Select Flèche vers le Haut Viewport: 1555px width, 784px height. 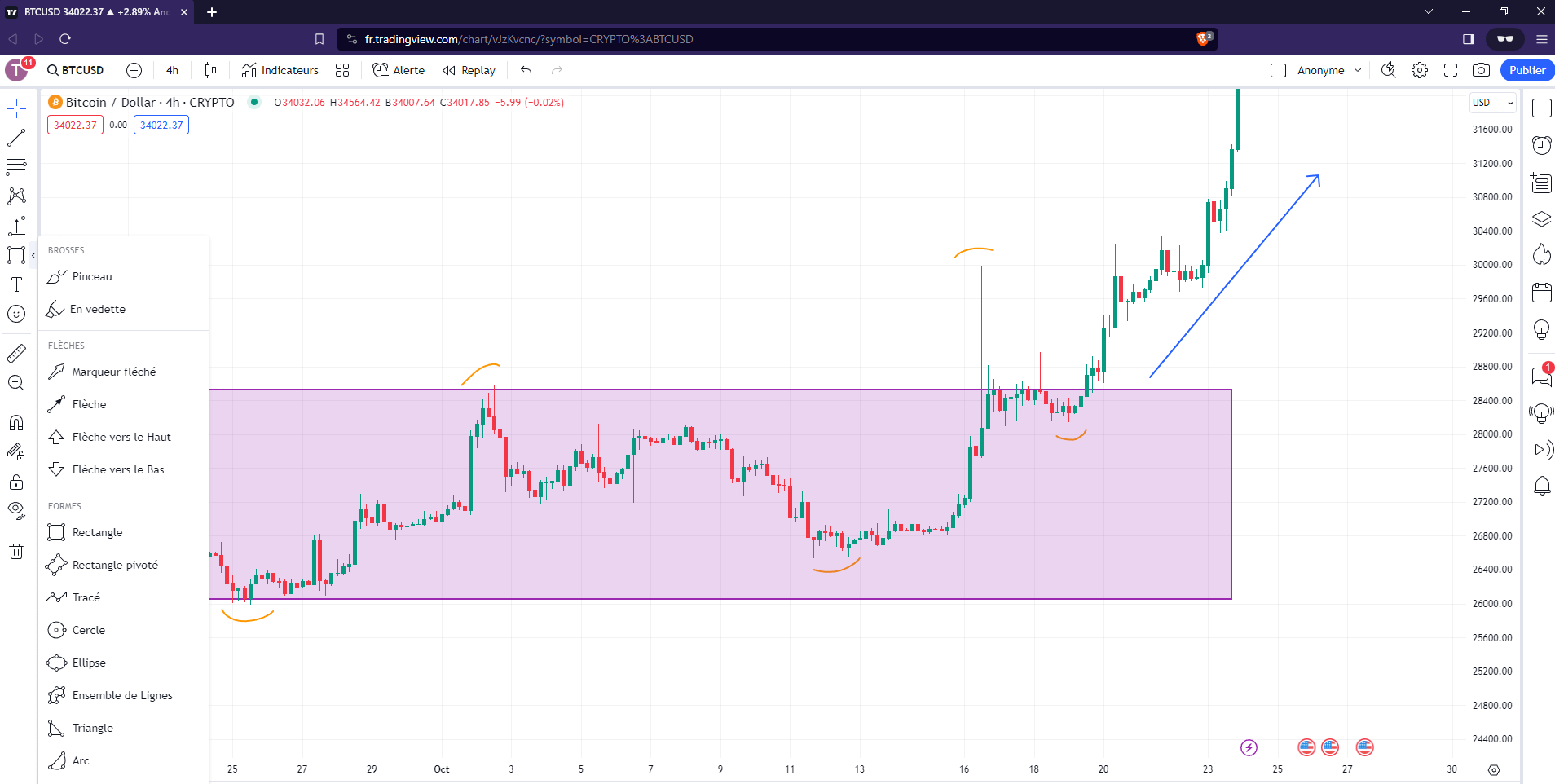(x=123, y=437)
